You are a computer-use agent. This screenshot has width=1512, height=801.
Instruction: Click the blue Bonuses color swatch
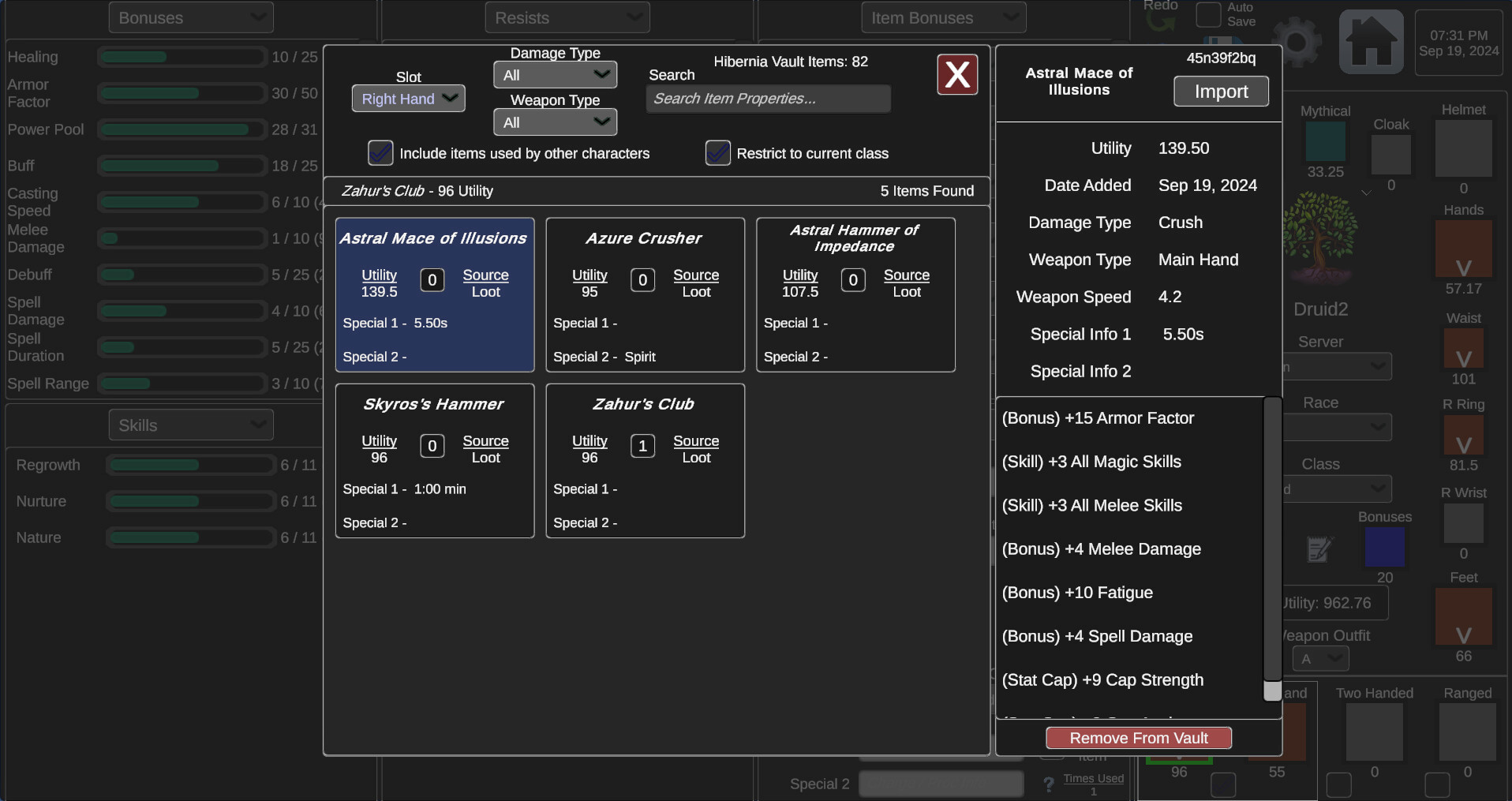click(1384, 547)
